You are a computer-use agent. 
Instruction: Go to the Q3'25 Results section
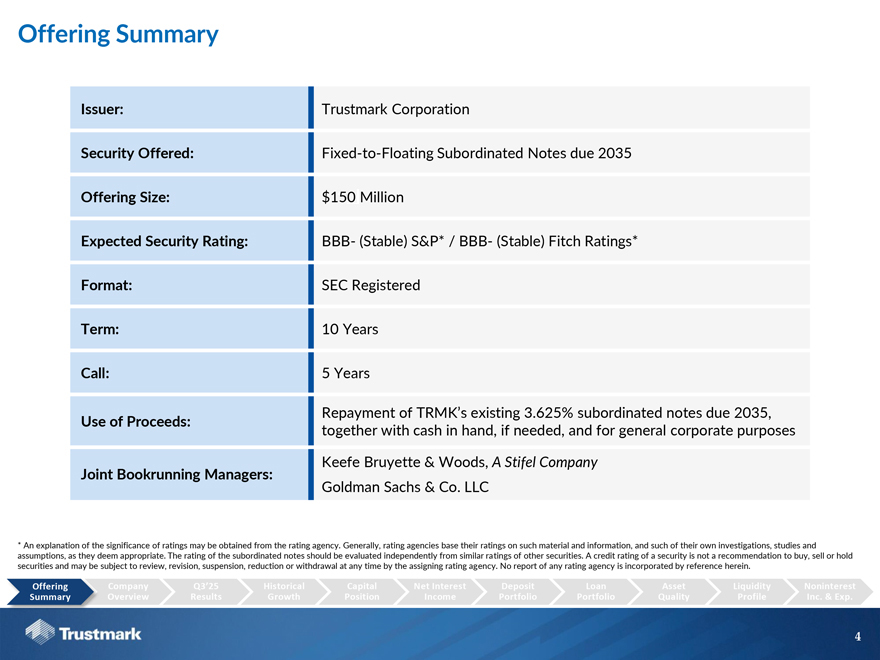click(x=206, y=591)
